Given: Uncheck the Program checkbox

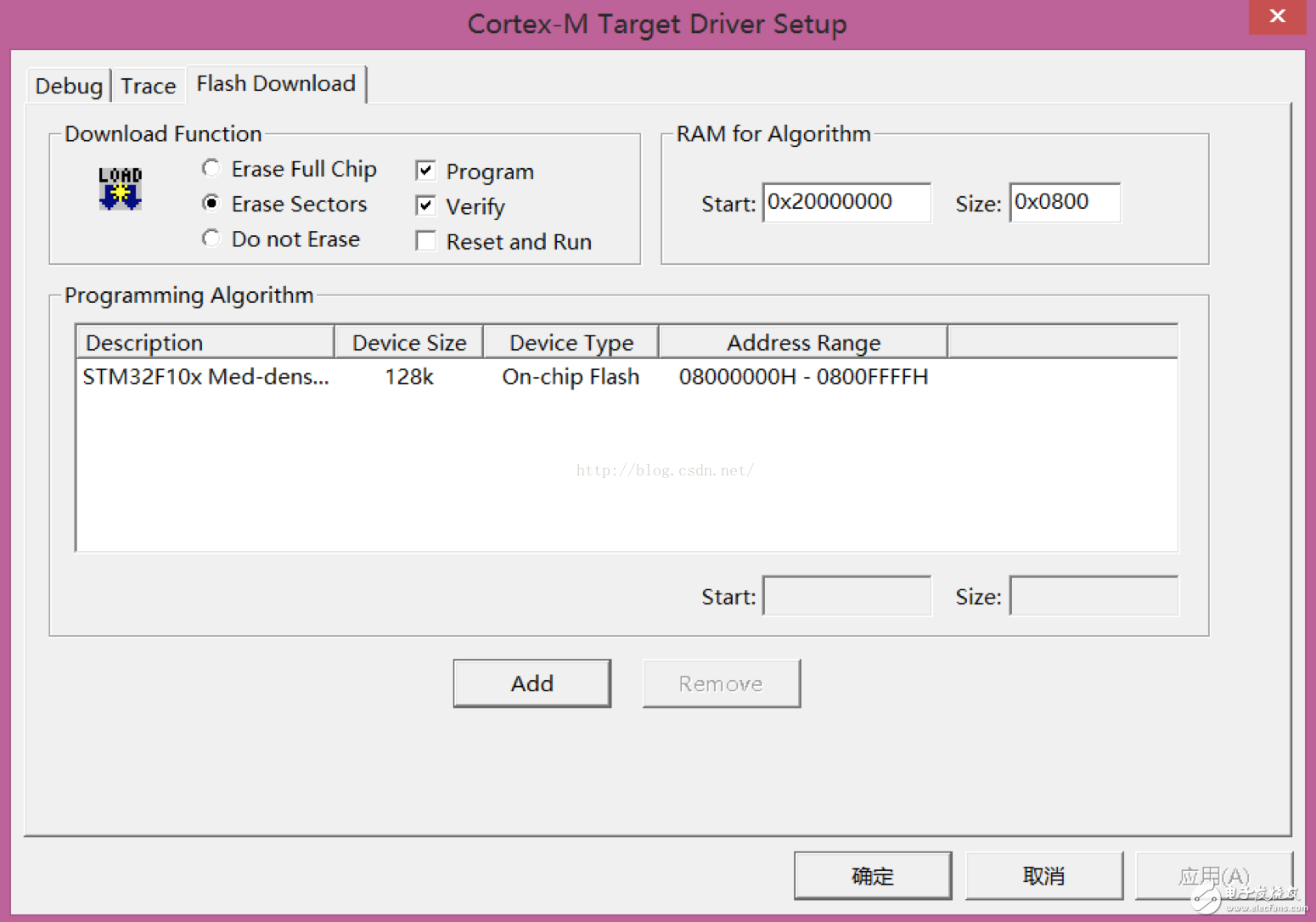Looking at the screenshot, I should pyautogui.click(x=425, y=170).
